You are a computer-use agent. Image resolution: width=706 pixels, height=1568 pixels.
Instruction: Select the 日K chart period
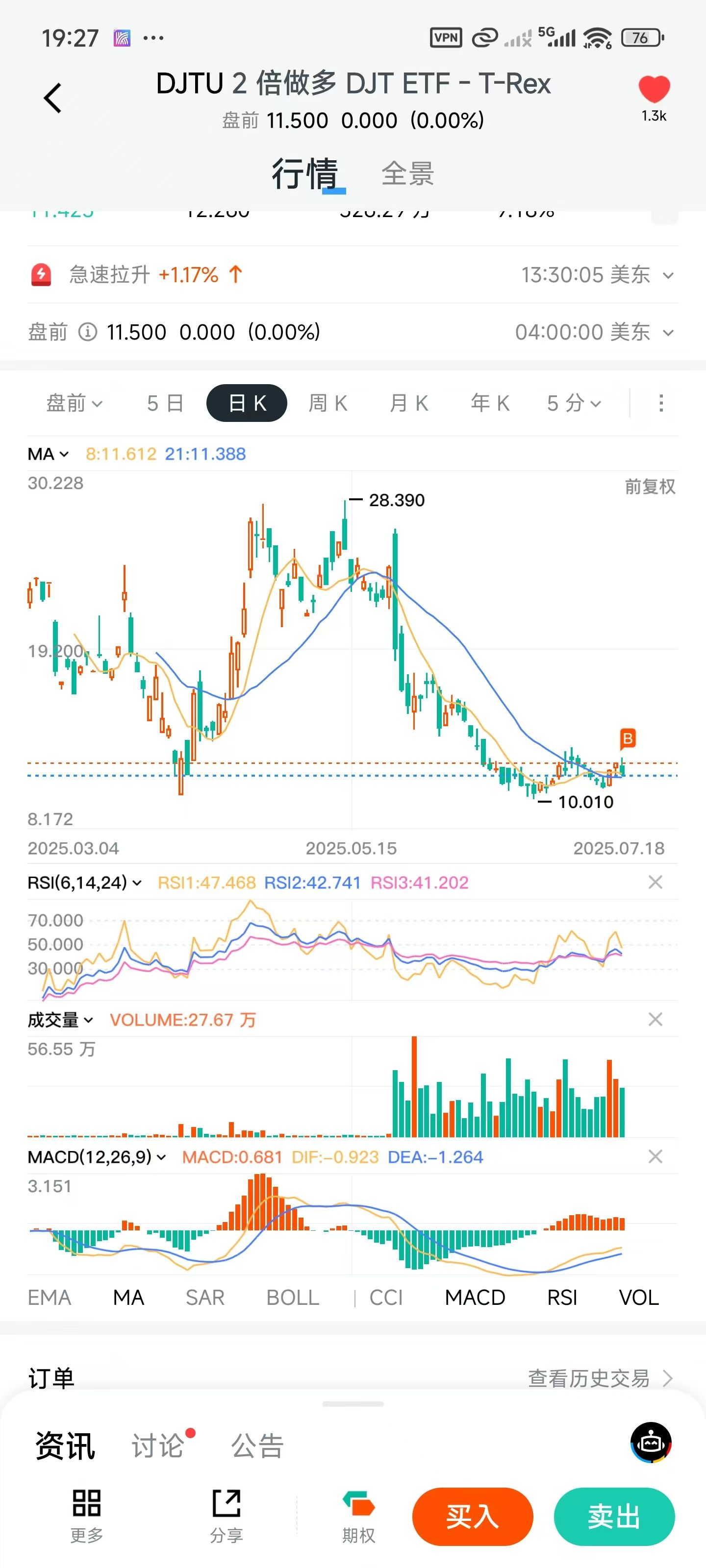click(x=247, y=403)
